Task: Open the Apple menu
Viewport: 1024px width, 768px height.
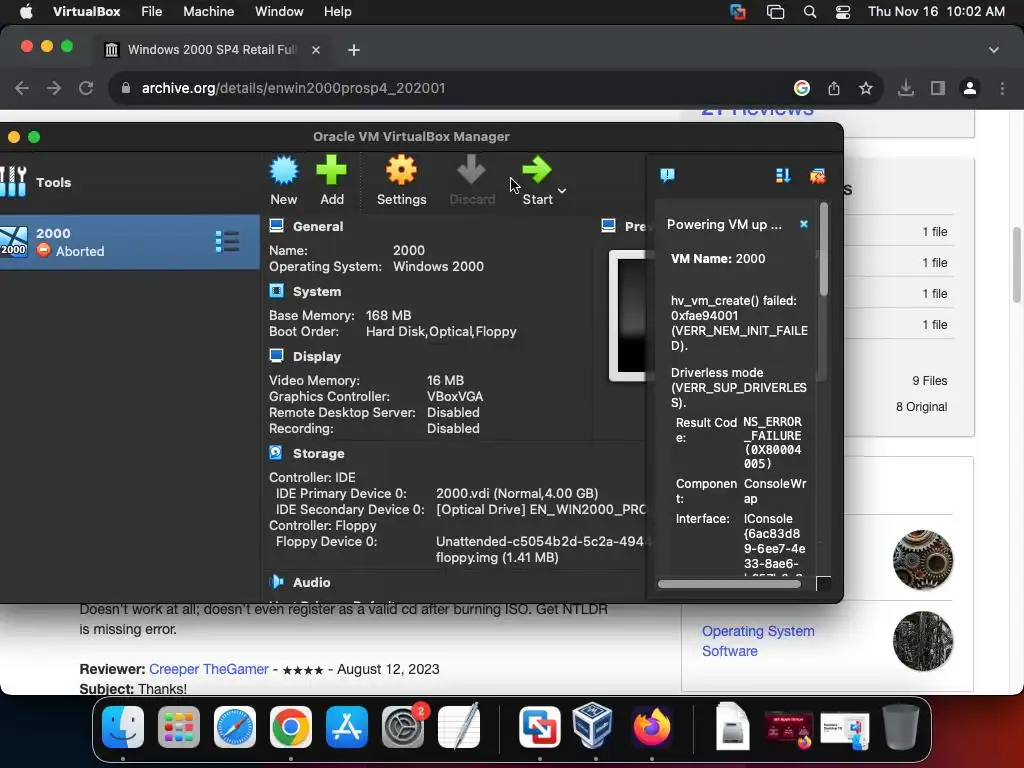Action: coord(26,12)
